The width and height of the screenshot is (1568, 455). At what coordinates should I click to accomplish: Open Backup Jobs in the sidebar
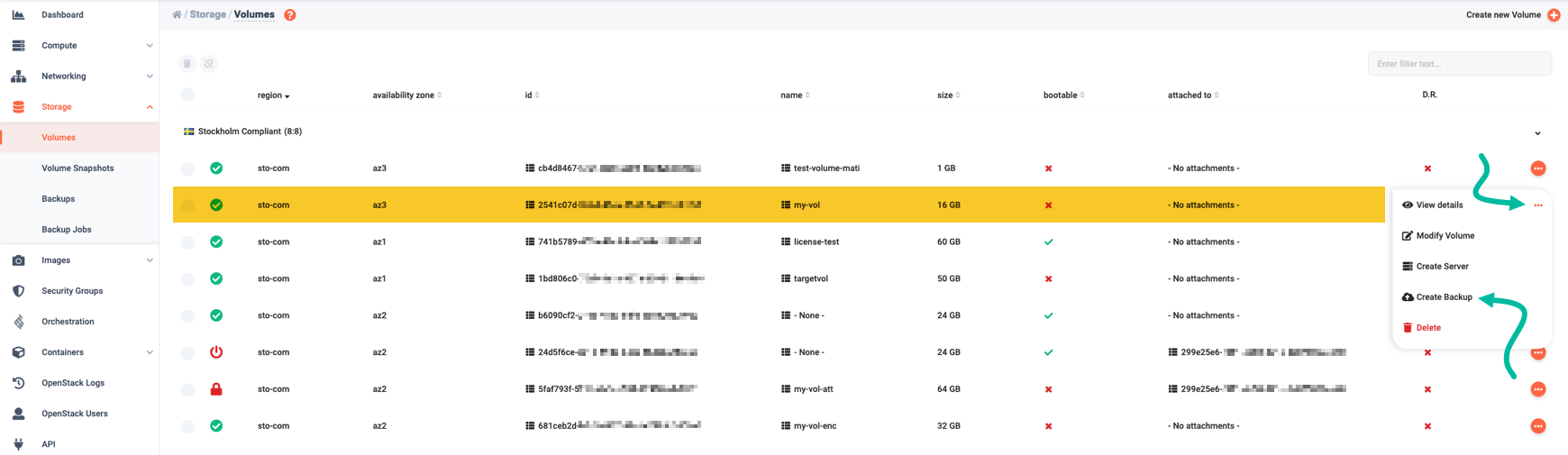pos(67,230)
